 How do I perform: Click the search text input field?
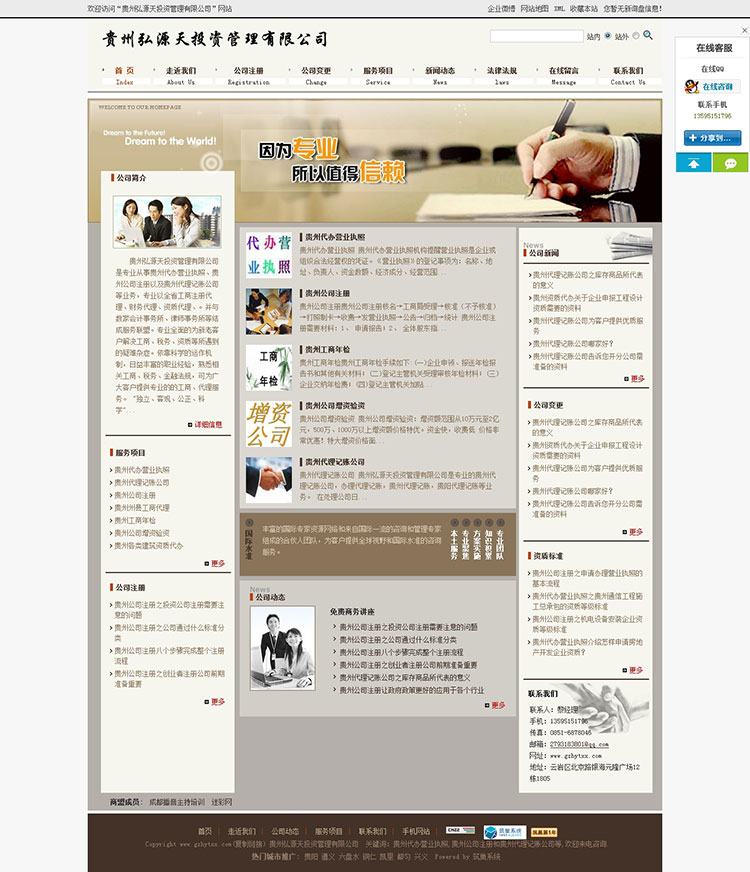[x=536, y=36]
